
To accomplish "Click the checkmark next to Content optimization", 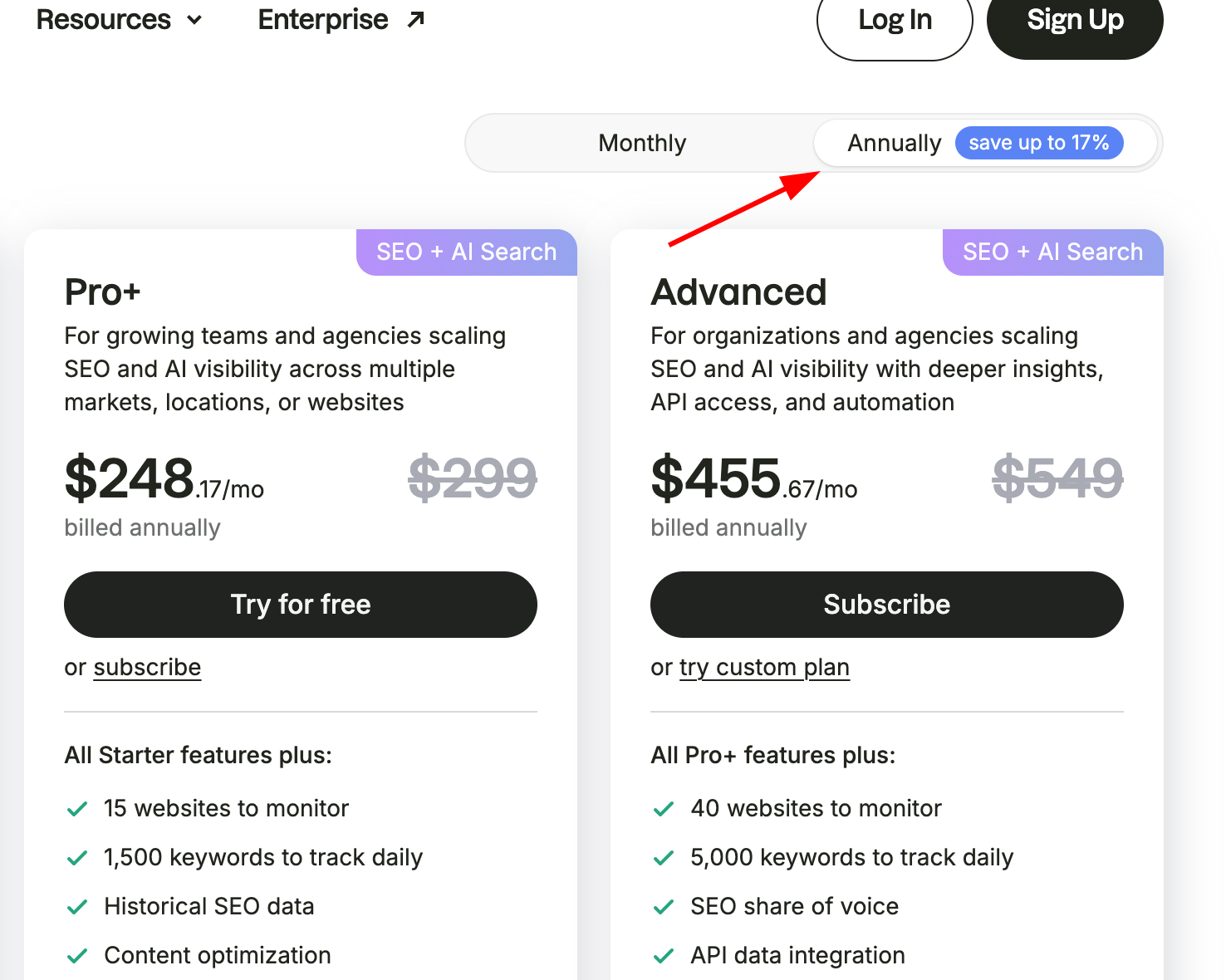I will [x=77, y=955].
